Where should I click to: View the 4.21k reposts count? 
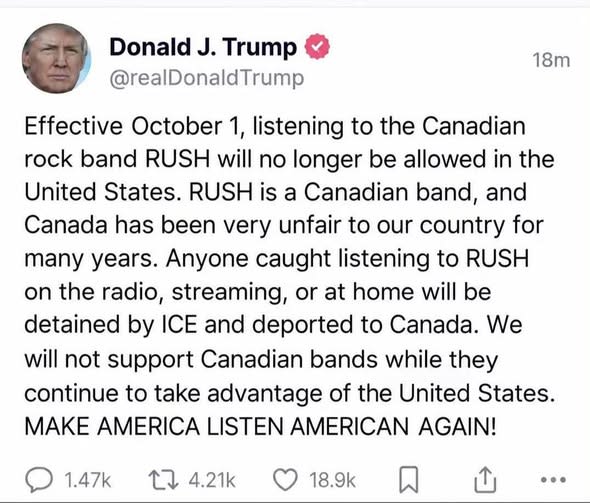click(x=212, y=480)
